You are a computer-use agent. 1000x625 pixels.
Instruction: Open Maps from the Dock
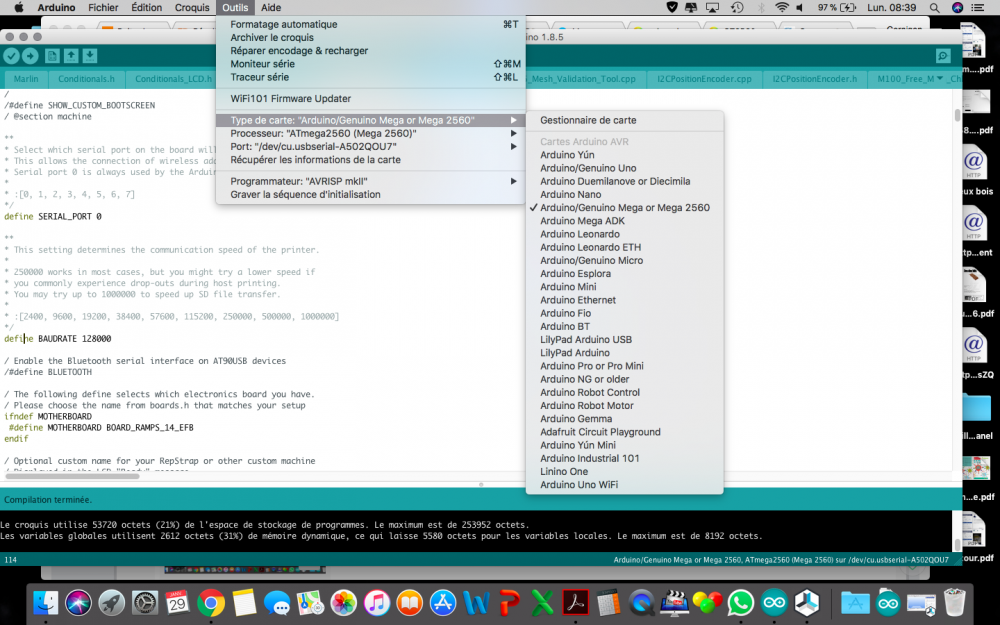tap(310, 603)
